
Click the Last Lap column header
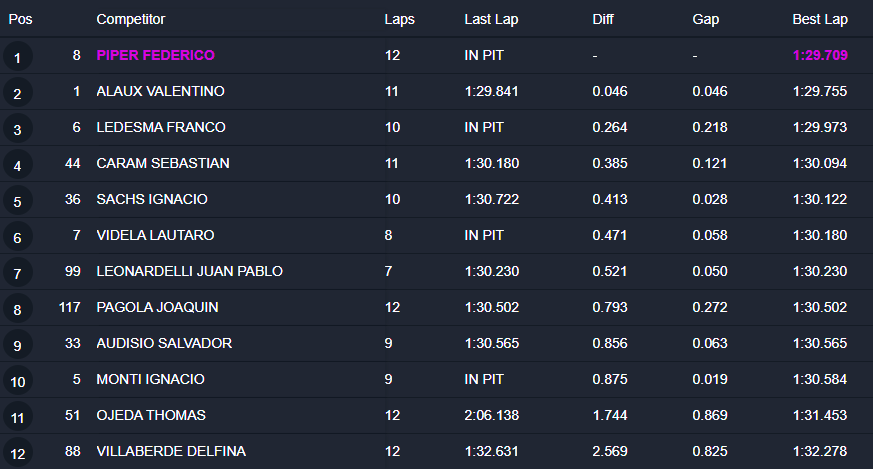(491, 19)
